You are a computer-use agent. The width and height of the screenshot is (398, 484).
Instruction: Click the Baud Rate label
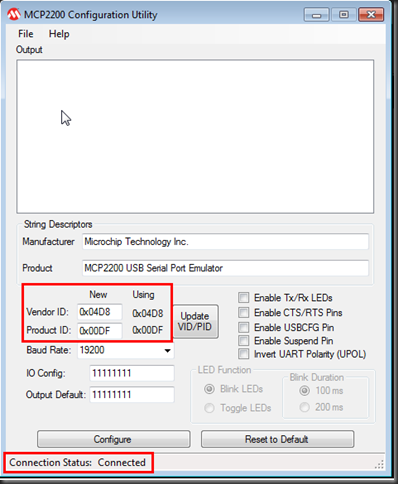tap(49, 350)
